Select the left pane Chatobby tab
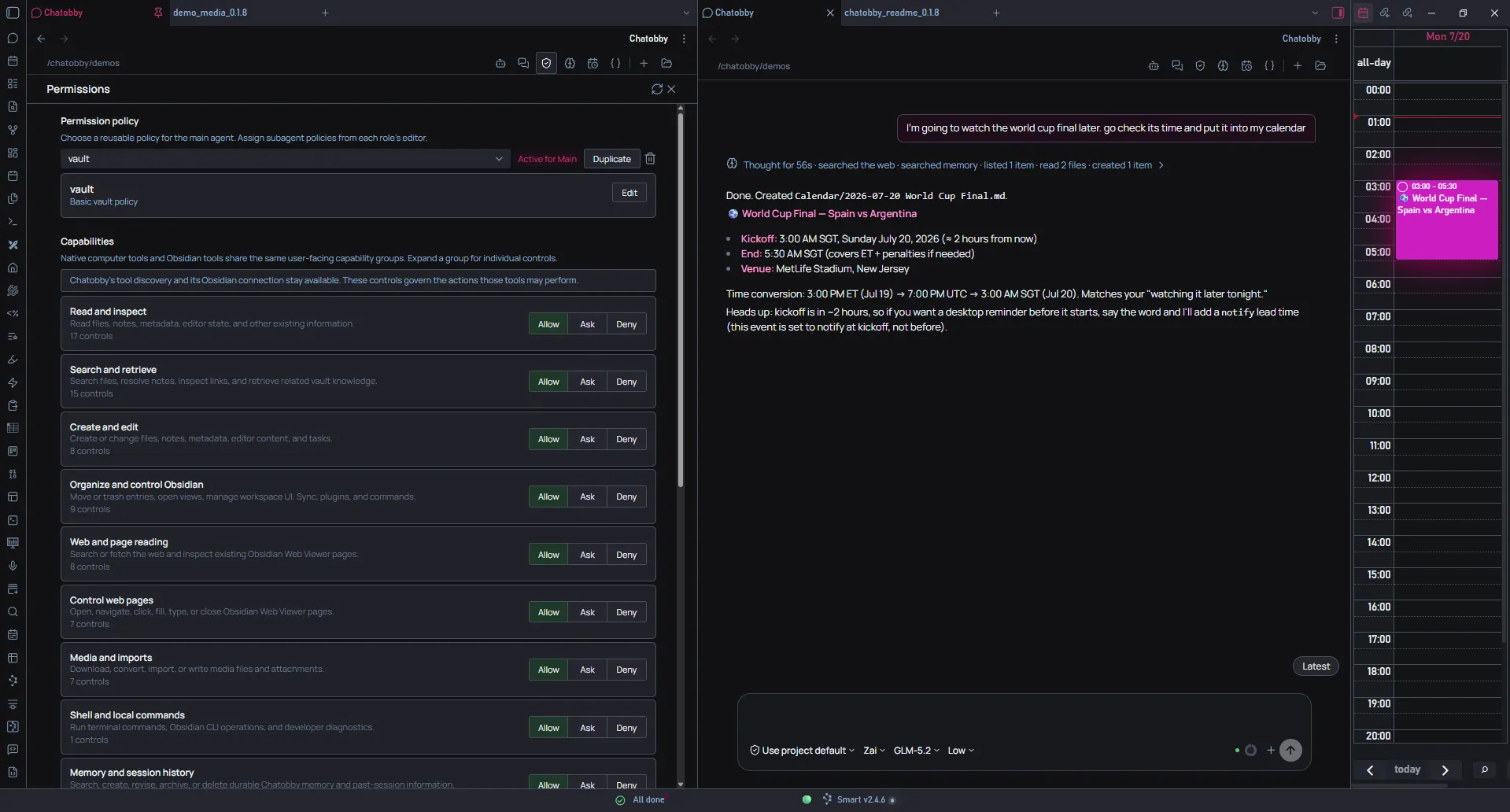 [63, 13]
